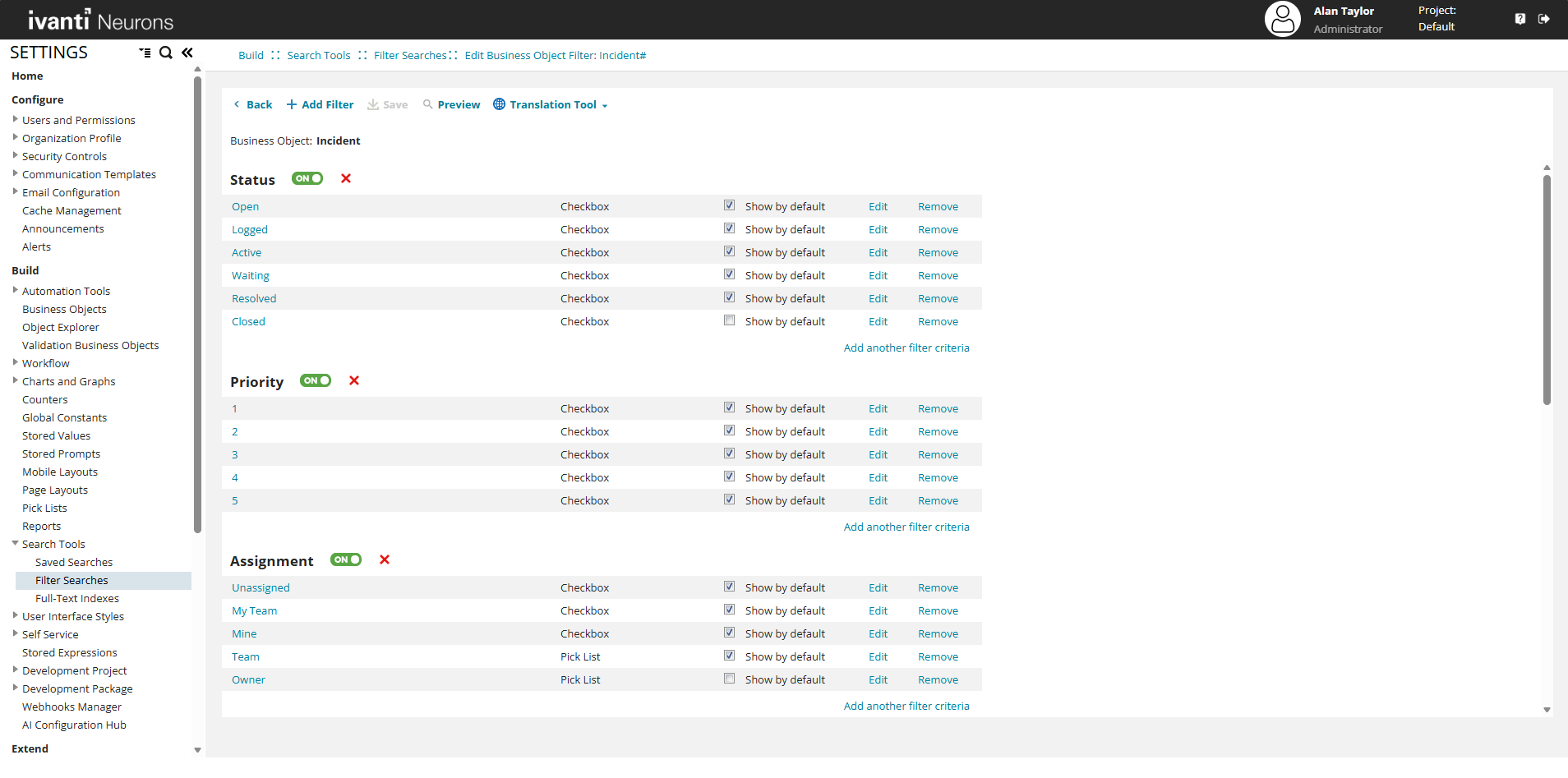Click the Add Filter button
This screenshot has height=778, width=1568.
(320, 105)
